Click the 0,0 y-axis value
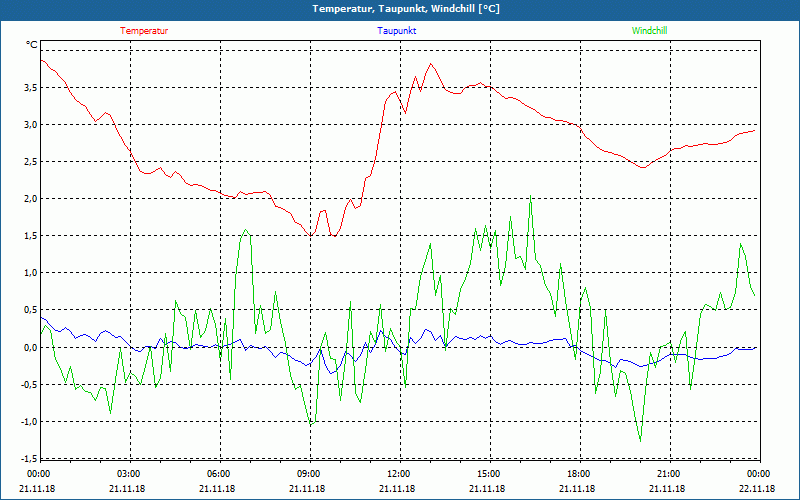The height and width of the screenshot is (500, 800). [31, 347]
